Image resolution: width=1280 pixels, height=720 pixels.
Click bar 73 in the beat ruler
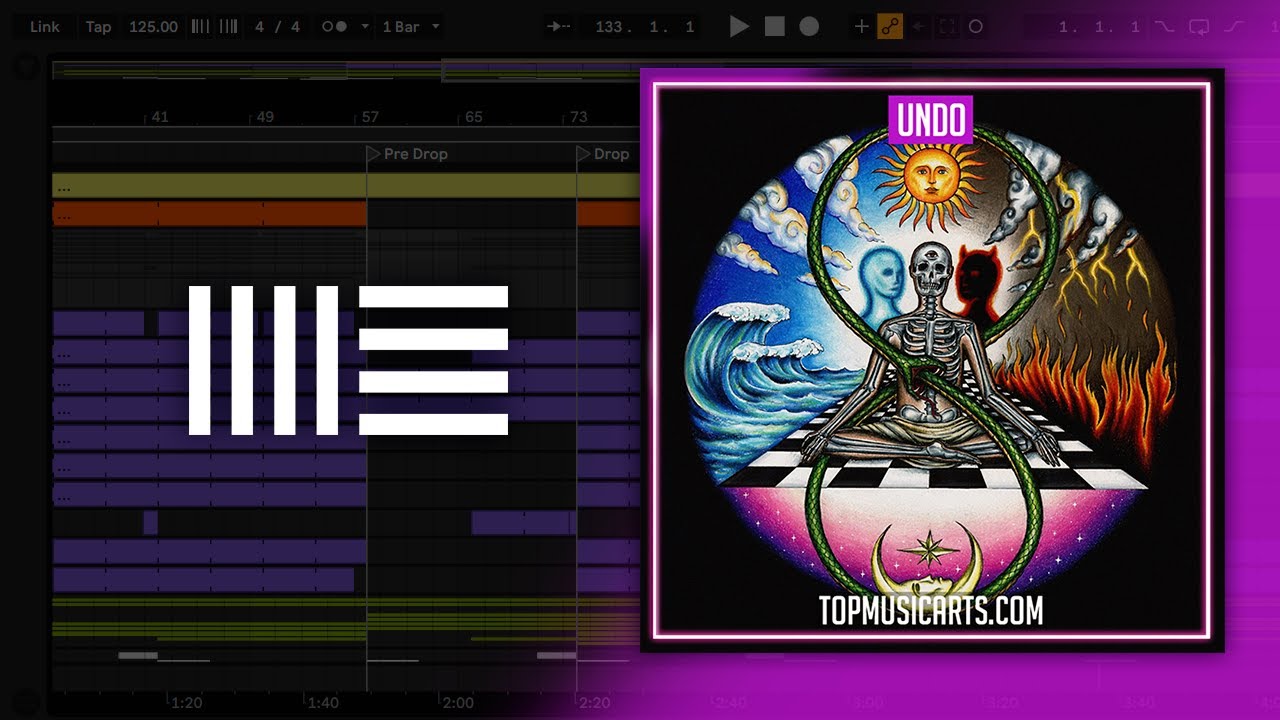tap(578, 117)
